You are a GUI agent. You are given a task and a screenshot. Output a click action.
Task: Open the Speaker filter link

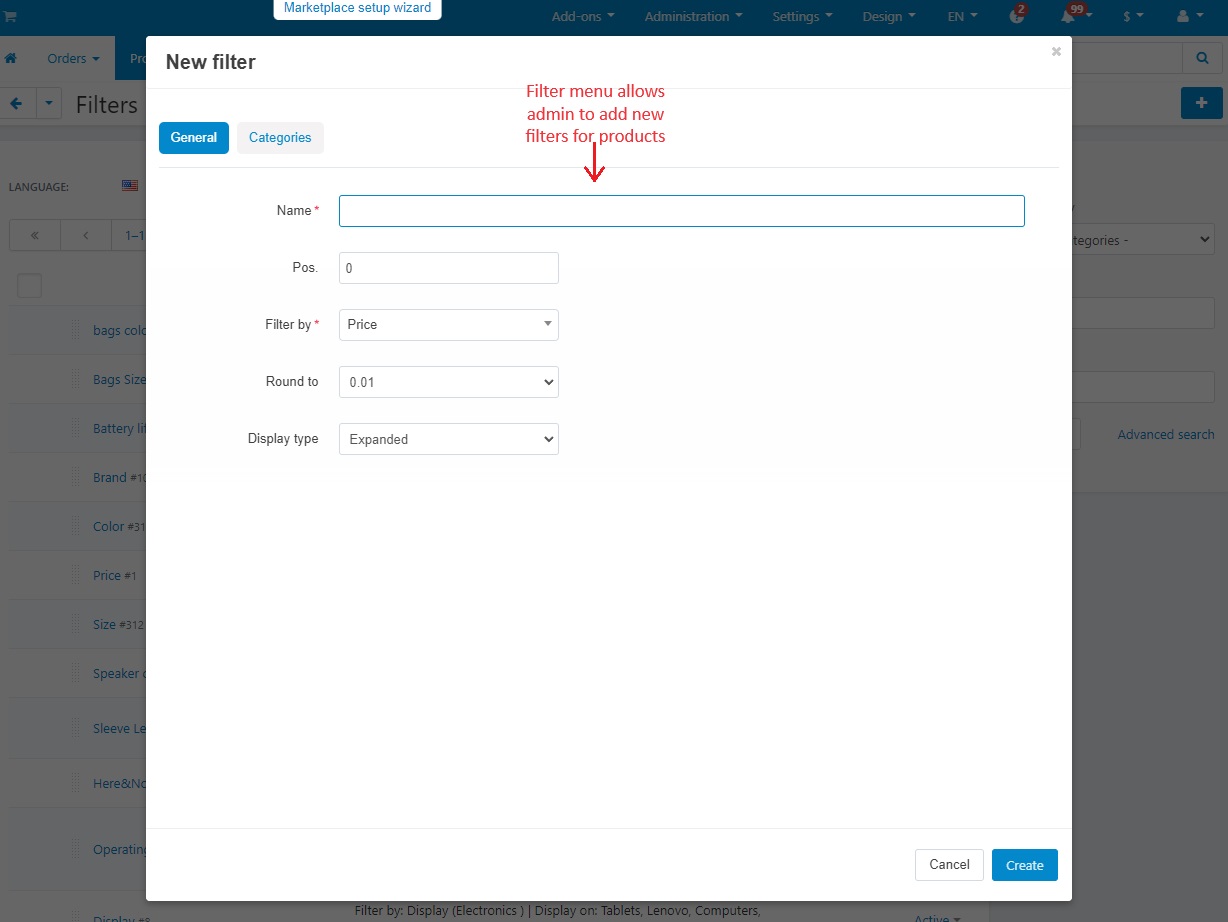119,673
